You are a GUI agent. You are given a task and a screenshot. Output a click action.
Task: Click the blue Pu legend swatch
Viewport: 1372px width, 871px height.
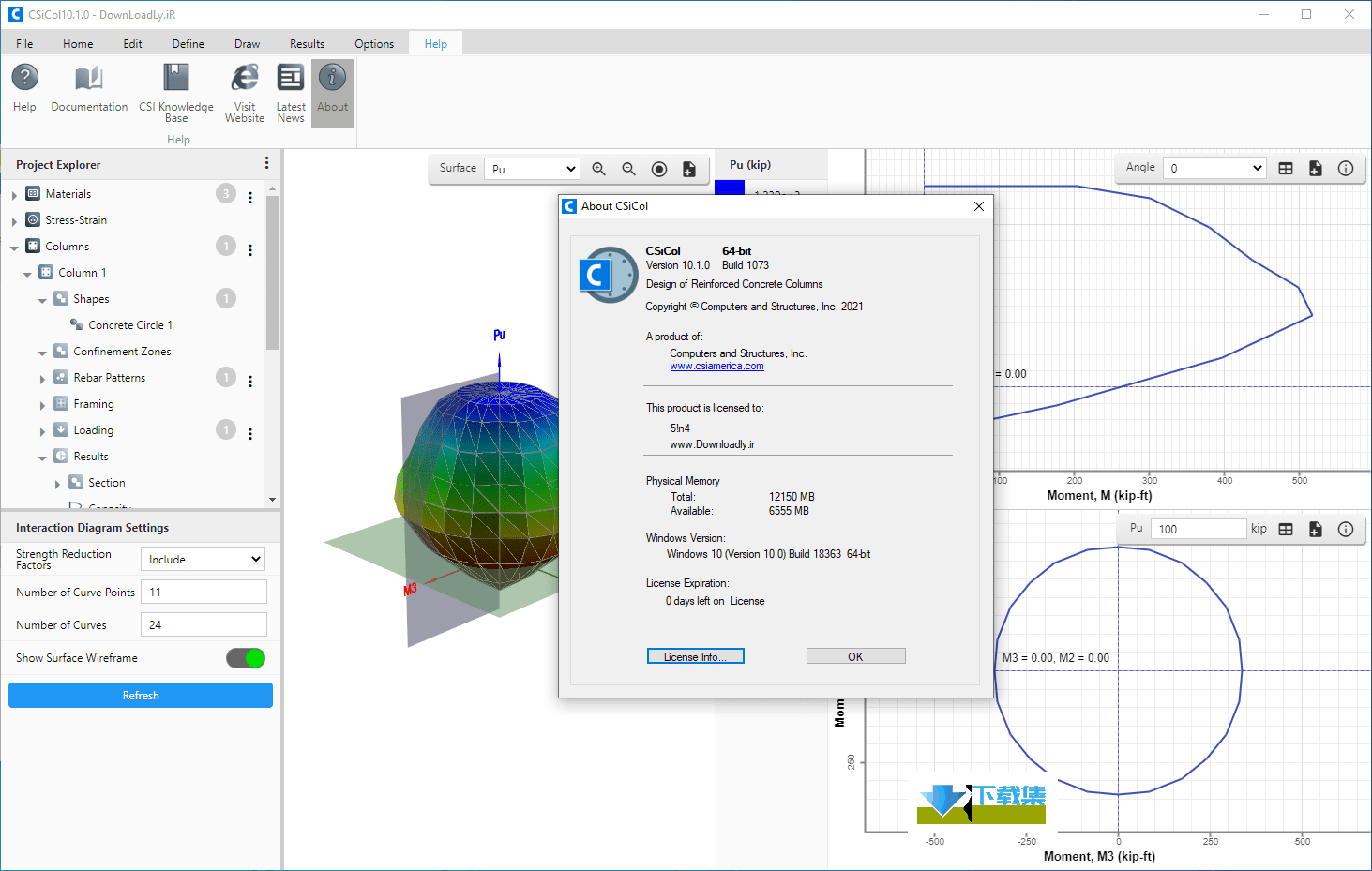(730, 188)
